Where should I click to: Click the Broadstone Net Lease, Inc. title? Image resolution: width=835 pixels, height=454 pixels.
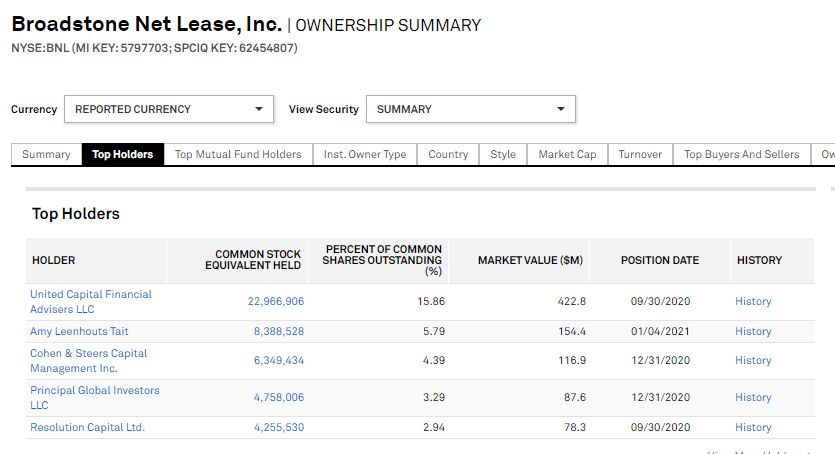coord(146,24)
